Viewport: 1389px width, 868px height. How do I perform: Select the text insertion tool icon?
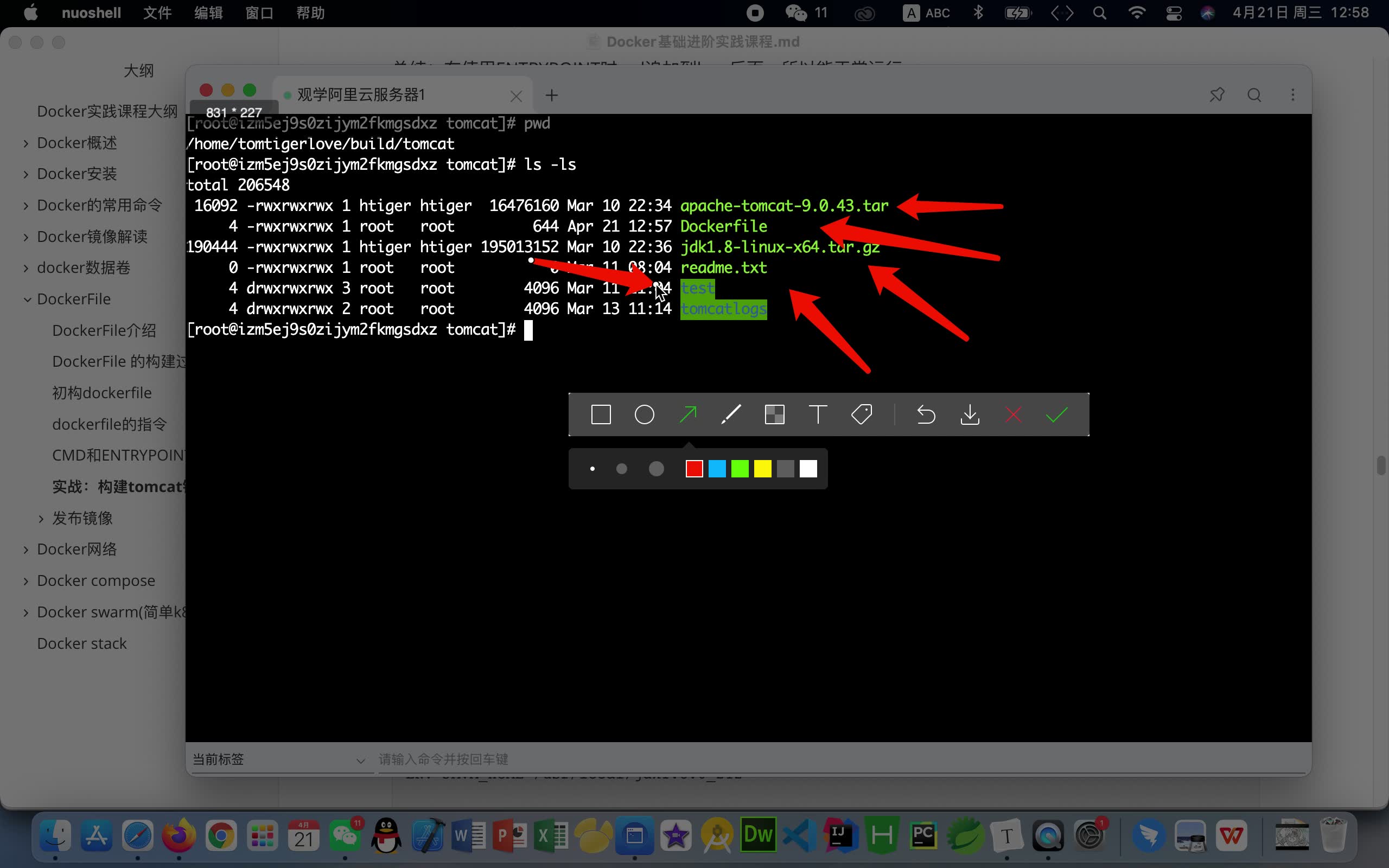[x=817, y=414]
